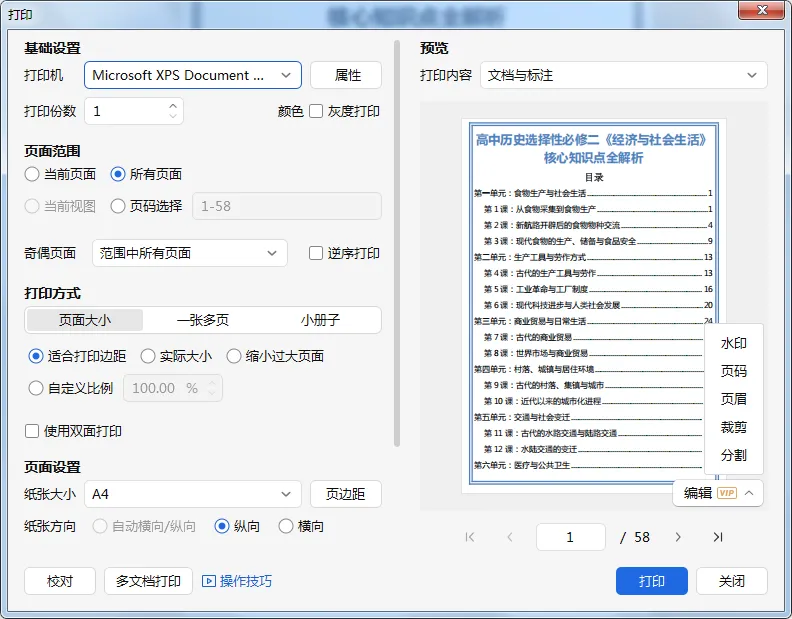Choose 实际大小 radio option
The height and width of the screenshot is (619, 792).
(147, 356)
